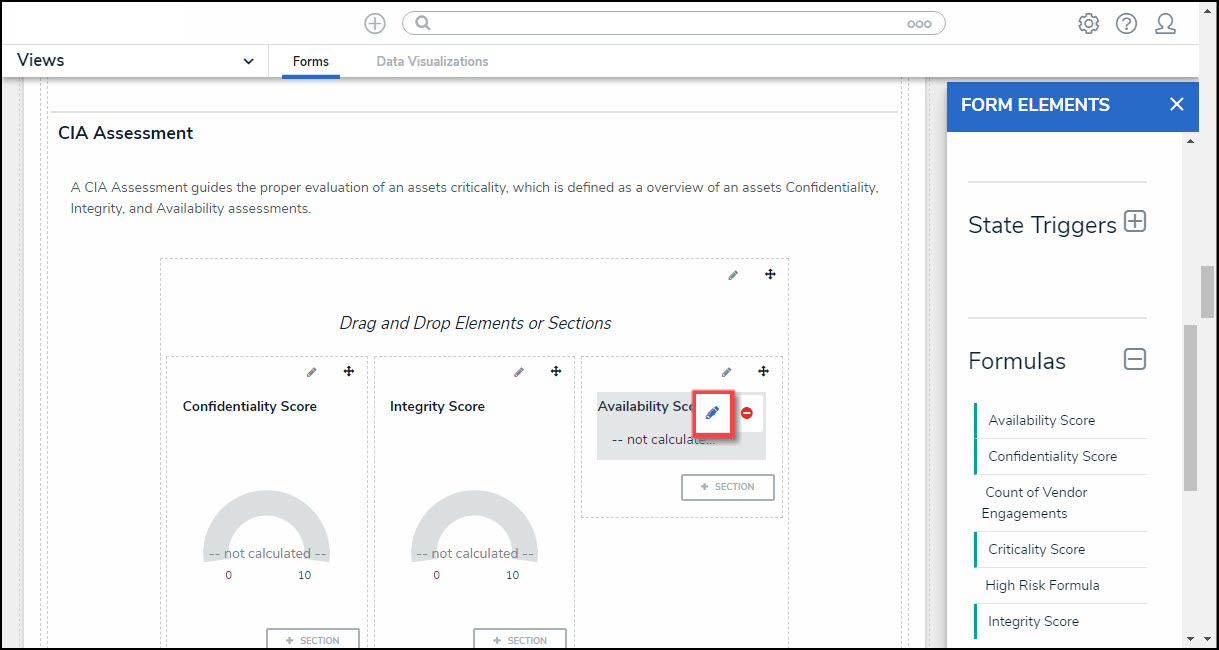
Task: Switch to the Data Visualizations tab
Action: click(432, 62)
